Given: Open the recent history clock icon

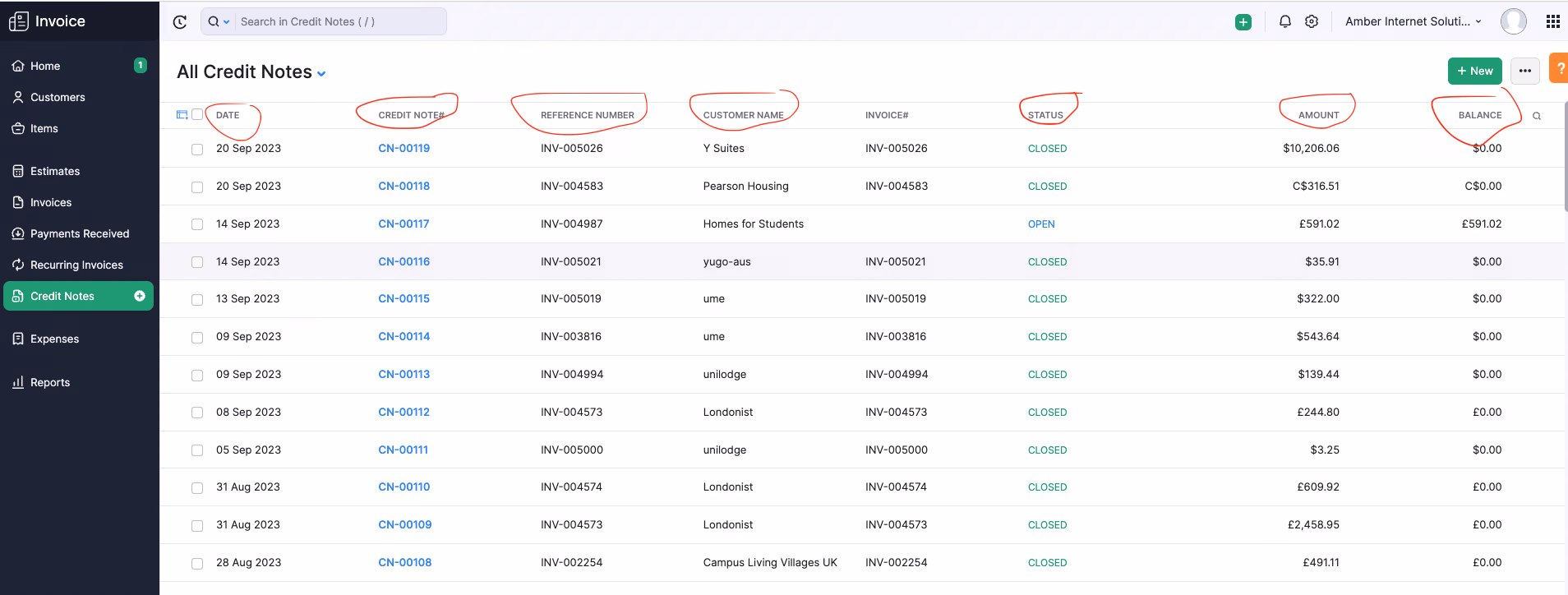Looking at the screenshot, I should (x=180, y=22).
